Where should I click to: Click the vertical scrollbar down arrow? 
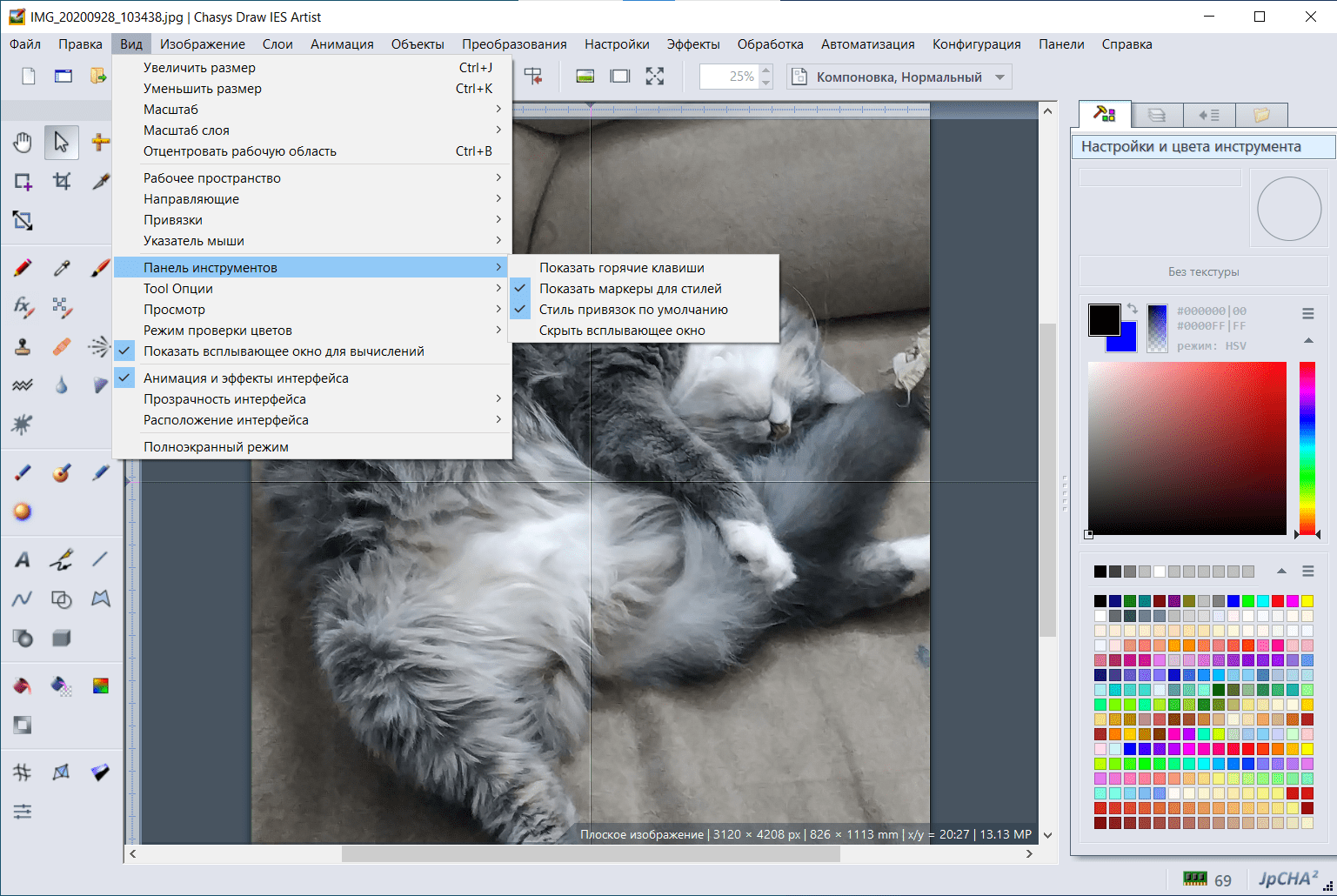tap(1048, 835)
